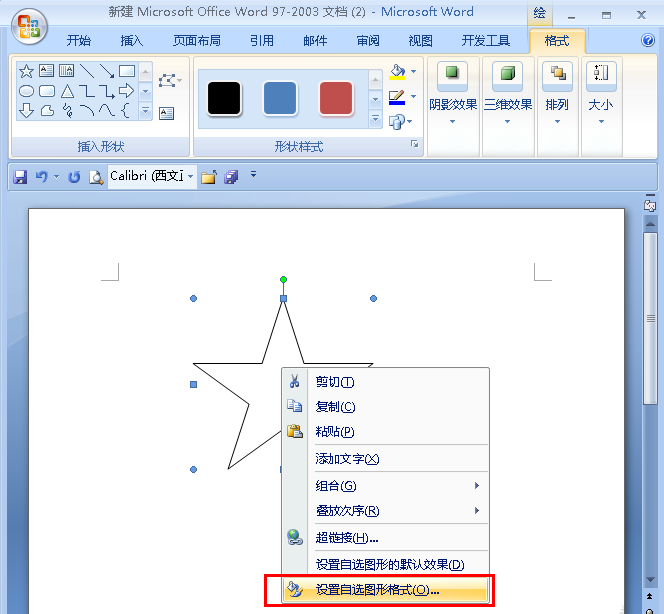This screenshot has width=664, height=614.
Task: Switch to the 开始 ribbon tab
Action: pos(79,41)
